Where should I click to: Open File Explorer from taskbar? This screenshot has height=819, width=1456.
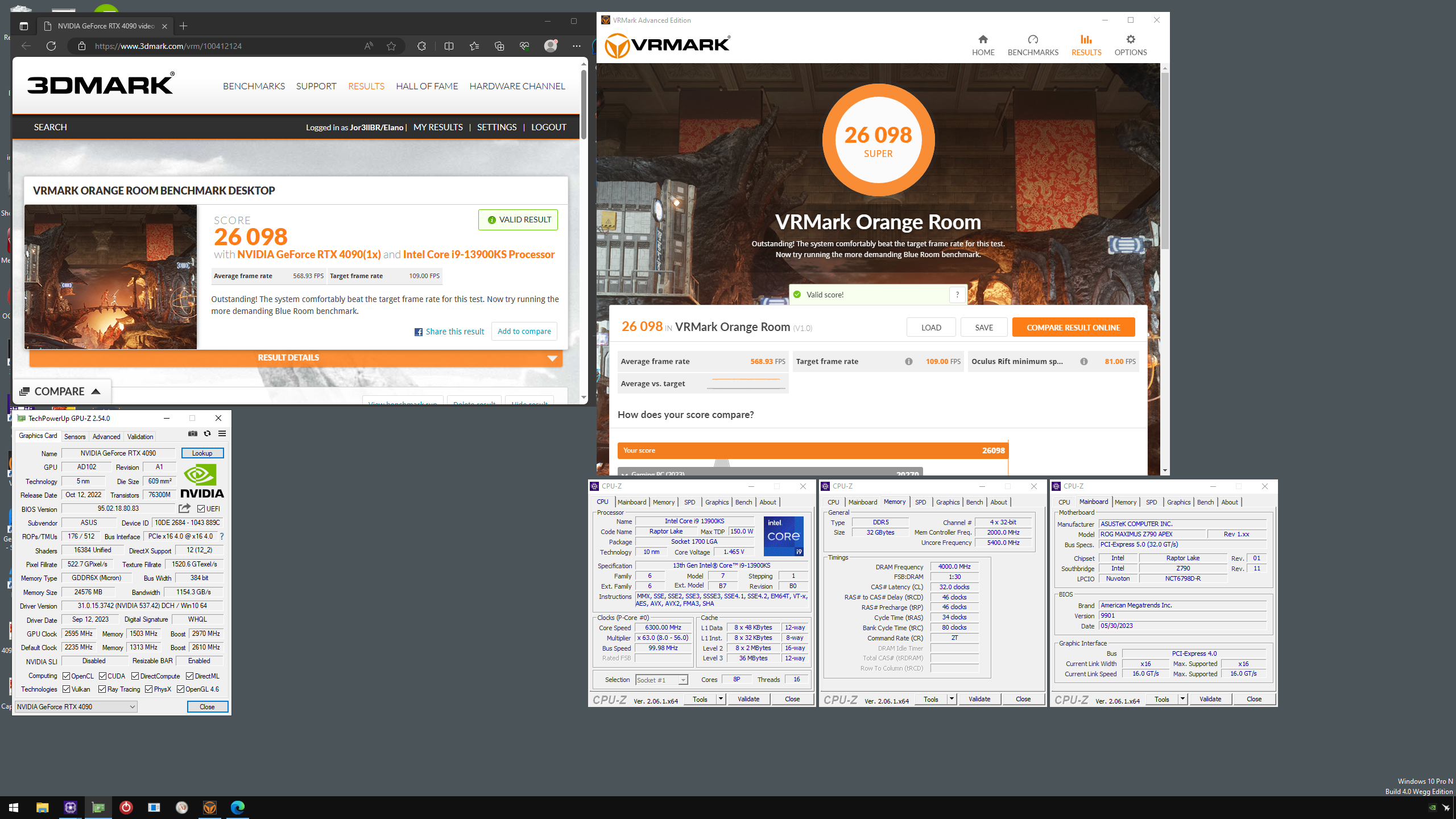[42, 808]
